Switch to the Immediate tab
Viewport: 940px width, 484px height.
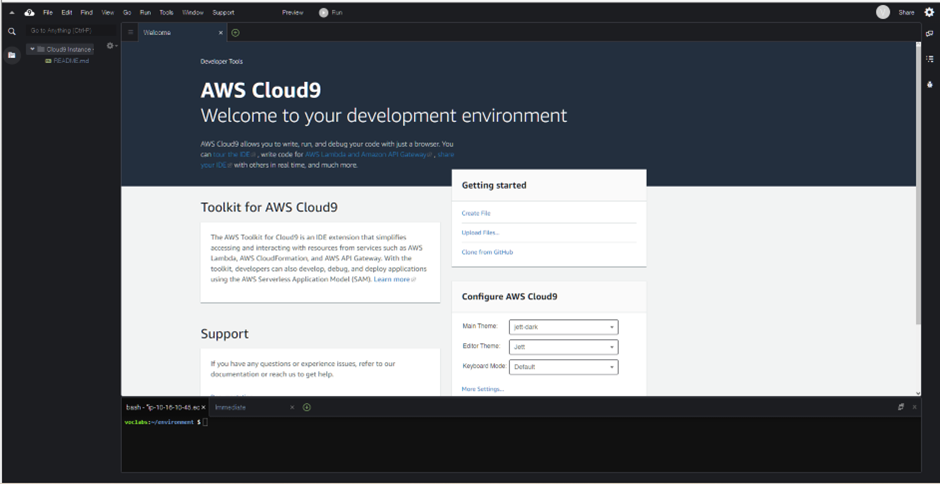[x=253, y=407]
